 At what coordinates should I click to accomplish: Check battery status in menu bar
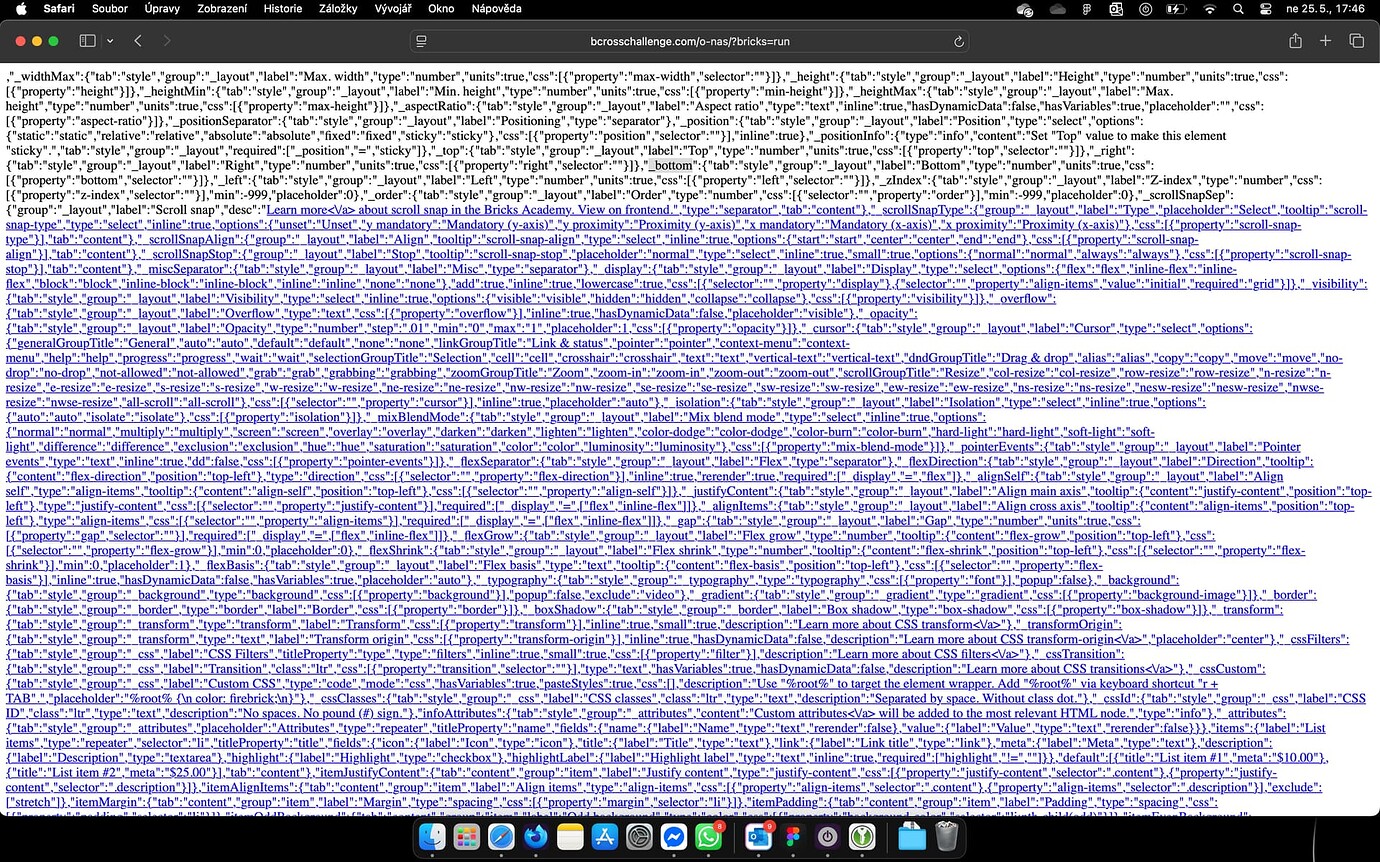point(1176,9)
